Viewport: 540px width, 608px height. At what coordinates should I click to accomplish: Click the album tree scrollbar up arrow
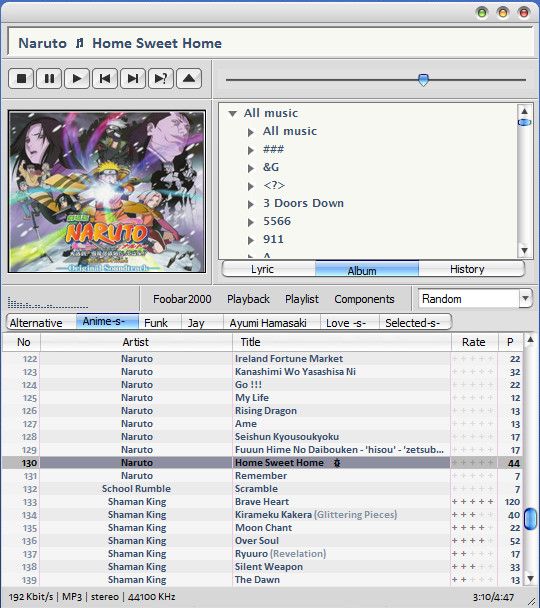click(524, 111)
